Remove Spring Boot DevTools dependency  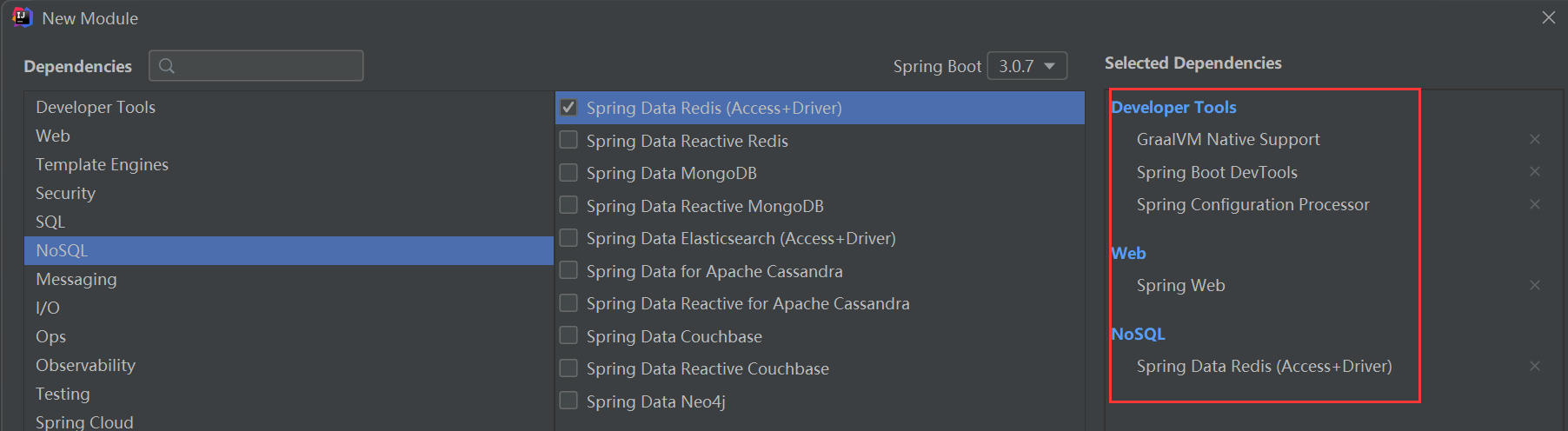tap(1534, 172)
